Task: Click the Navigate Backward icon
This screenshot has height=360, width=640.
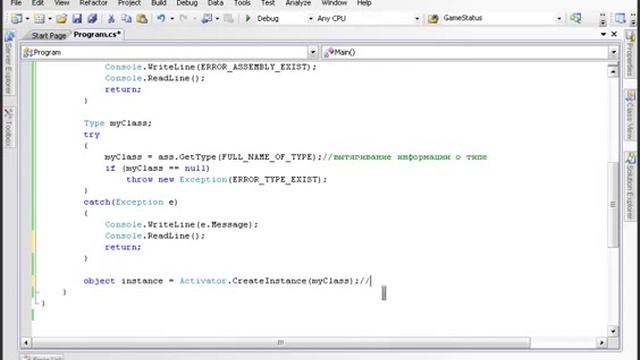Action: pos(207,18)
